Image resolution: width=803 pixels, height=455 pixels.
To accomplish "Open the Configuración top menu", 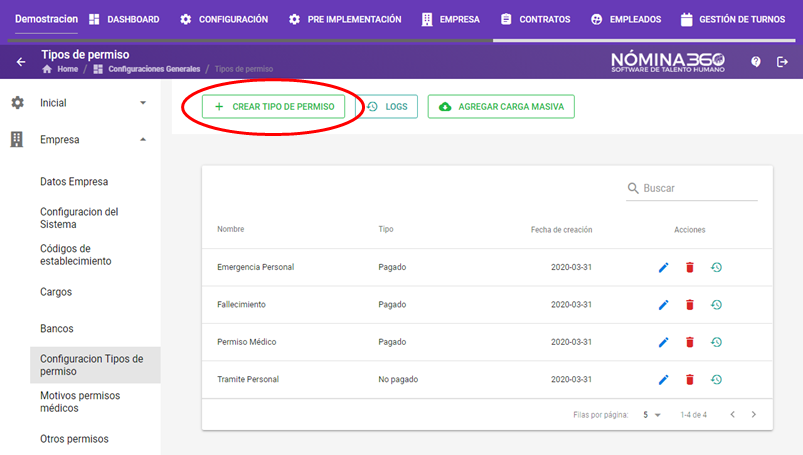I will pos(224,19).
